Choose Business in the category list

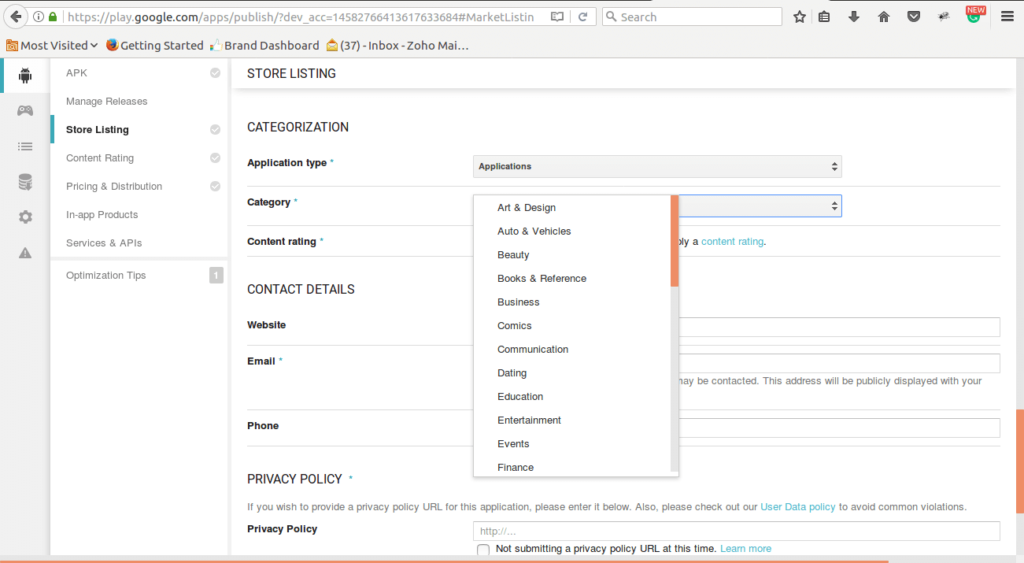click(x=518, y=302)
